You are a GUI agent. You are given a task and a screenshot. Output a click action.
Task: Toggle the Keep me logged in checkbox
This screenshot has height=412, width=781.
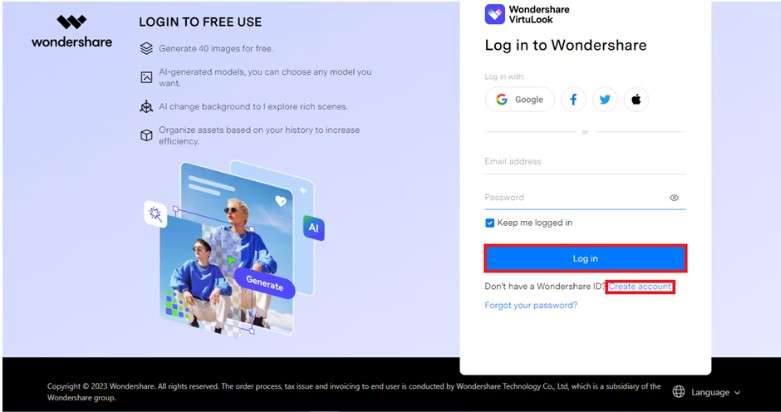pyautogui.click(x=490, y=223)
